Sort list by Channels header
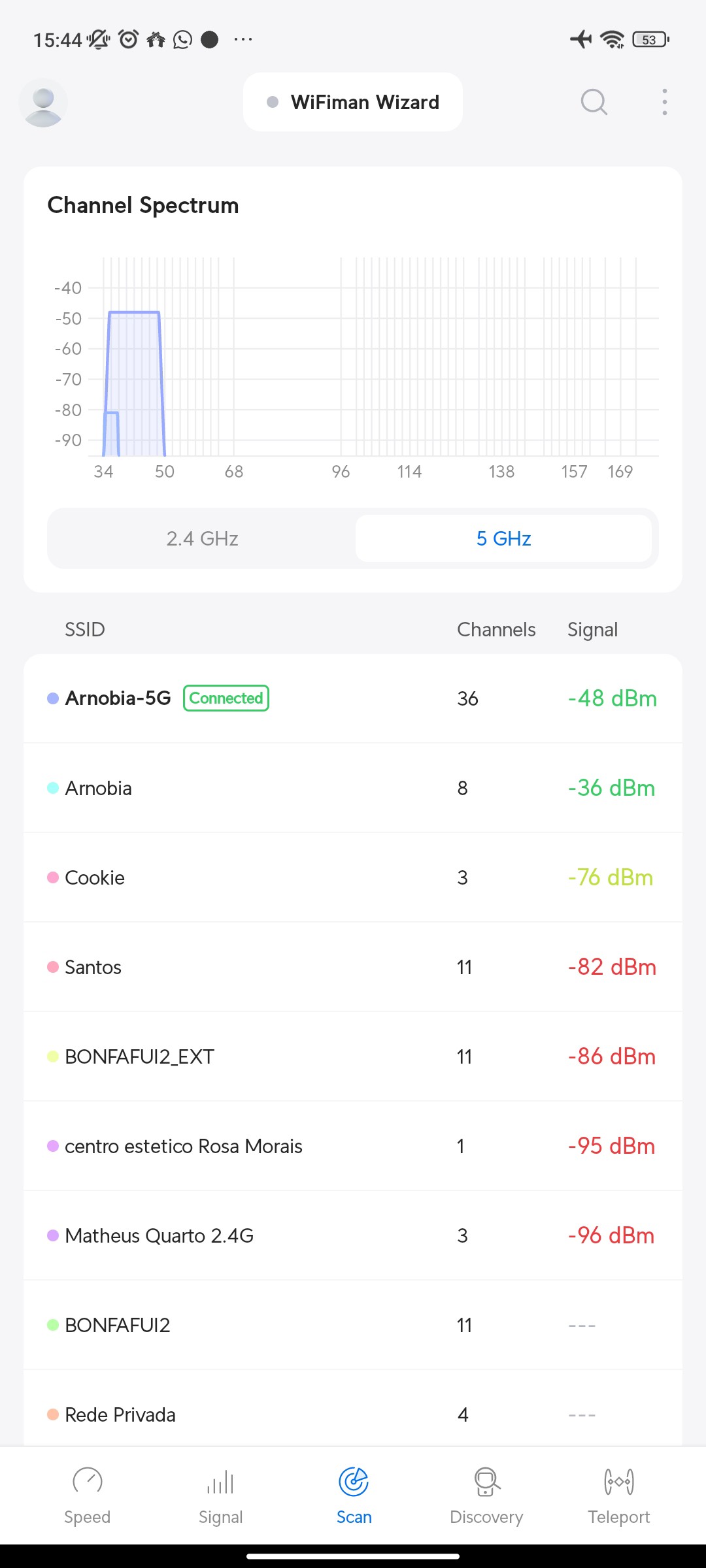 [496, 630]
